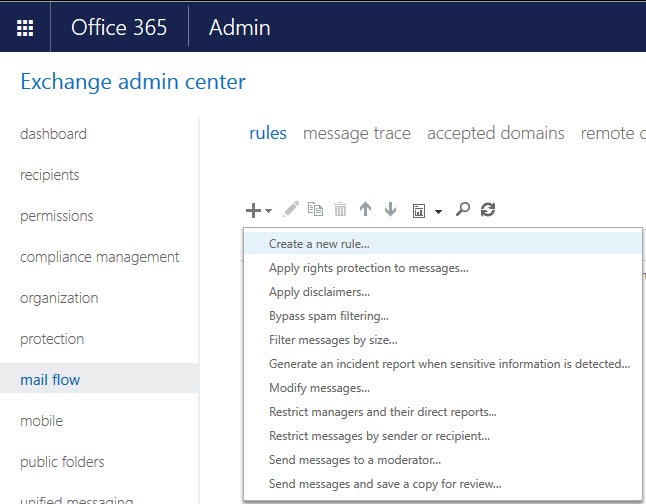Screen dimensions: 646x504
Task: Click the plus icon to add a rule
Action: point(253,210)
